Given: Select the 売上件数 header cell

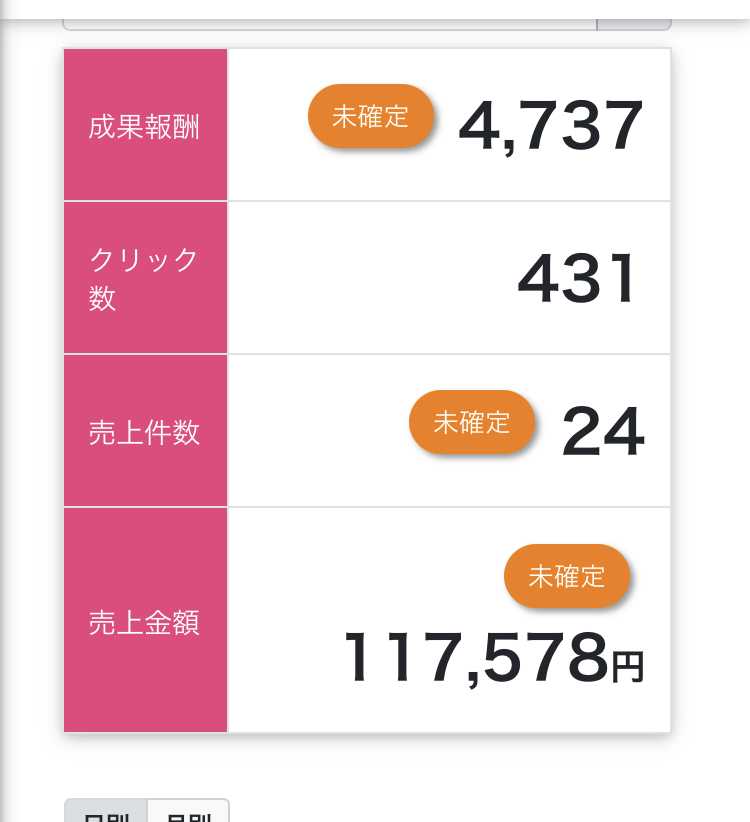Looking at the screenshot, I should [145, 431].
